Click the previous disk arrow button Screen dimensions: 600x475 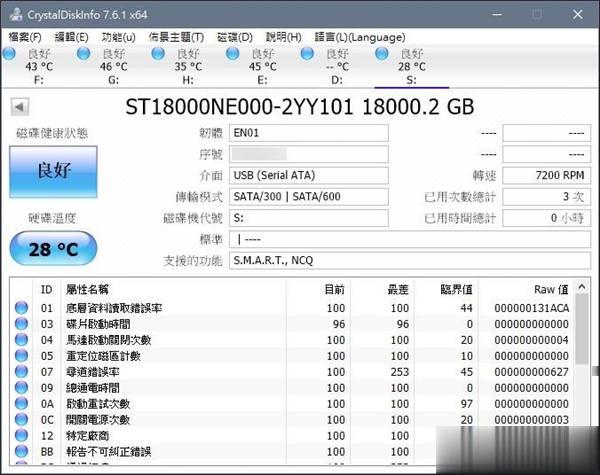[20, 107]
